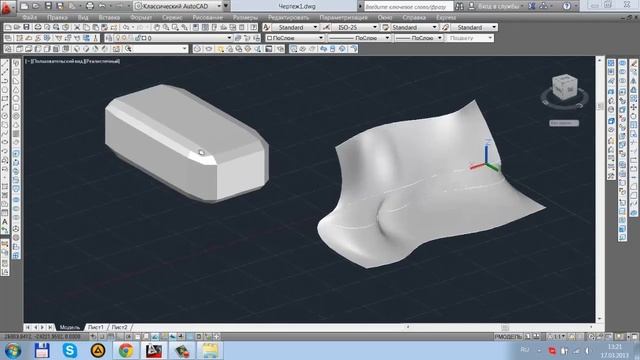Toggle РМОДЕЛЬ model space button
Viewport: 640px width, 360px height.
click(x=508, y=337)
